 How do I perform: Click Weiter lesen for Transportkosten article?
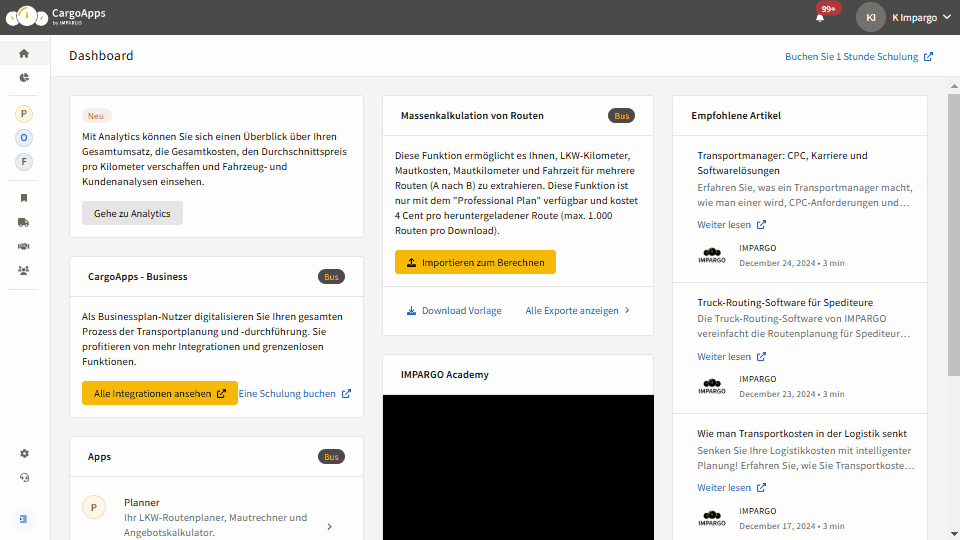[731, 487]
